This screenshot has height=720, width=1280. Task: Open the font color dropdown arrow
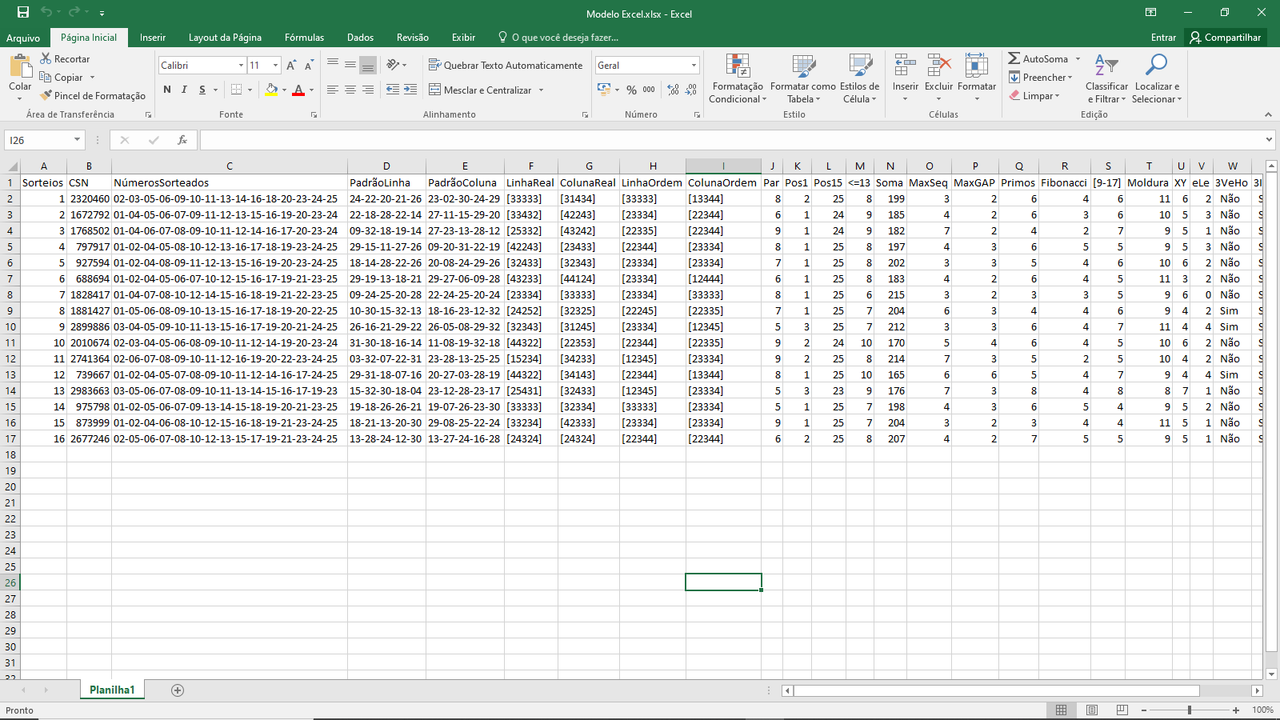click(x=311, y=90)
